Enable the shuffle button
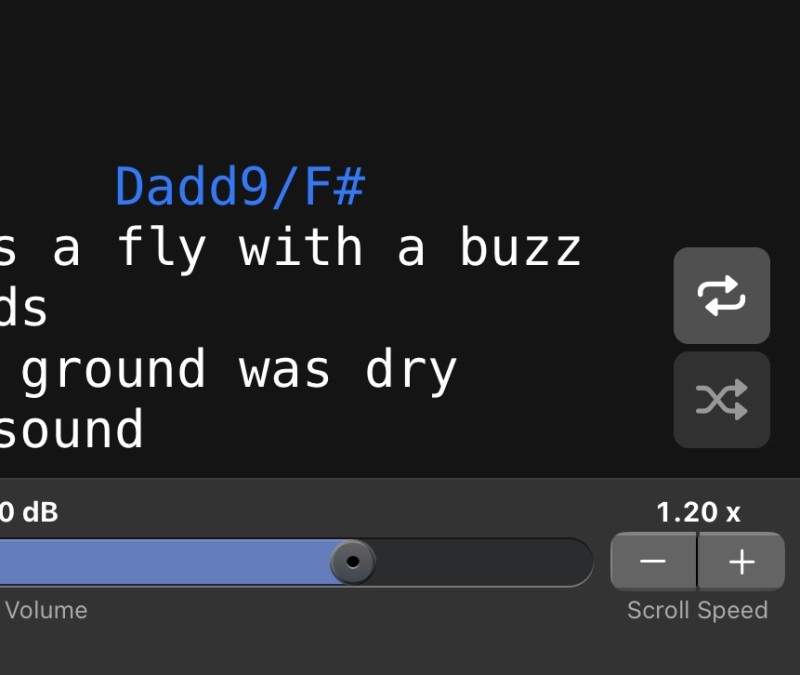Viewport: 800px width, 675px height. tap(721, 399)
